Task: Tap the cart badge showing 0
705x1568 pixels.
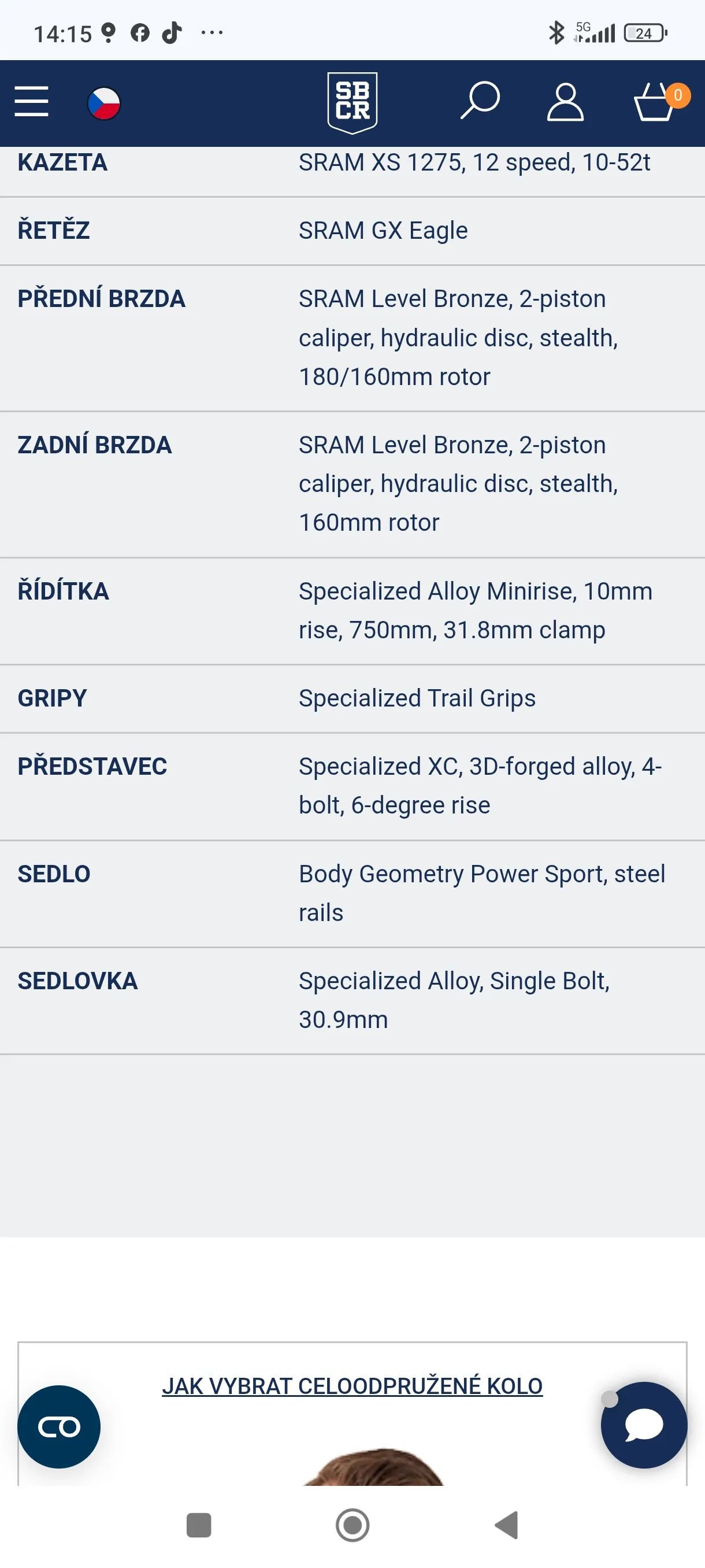Action: pyautogui.click(x=678, y=95)
